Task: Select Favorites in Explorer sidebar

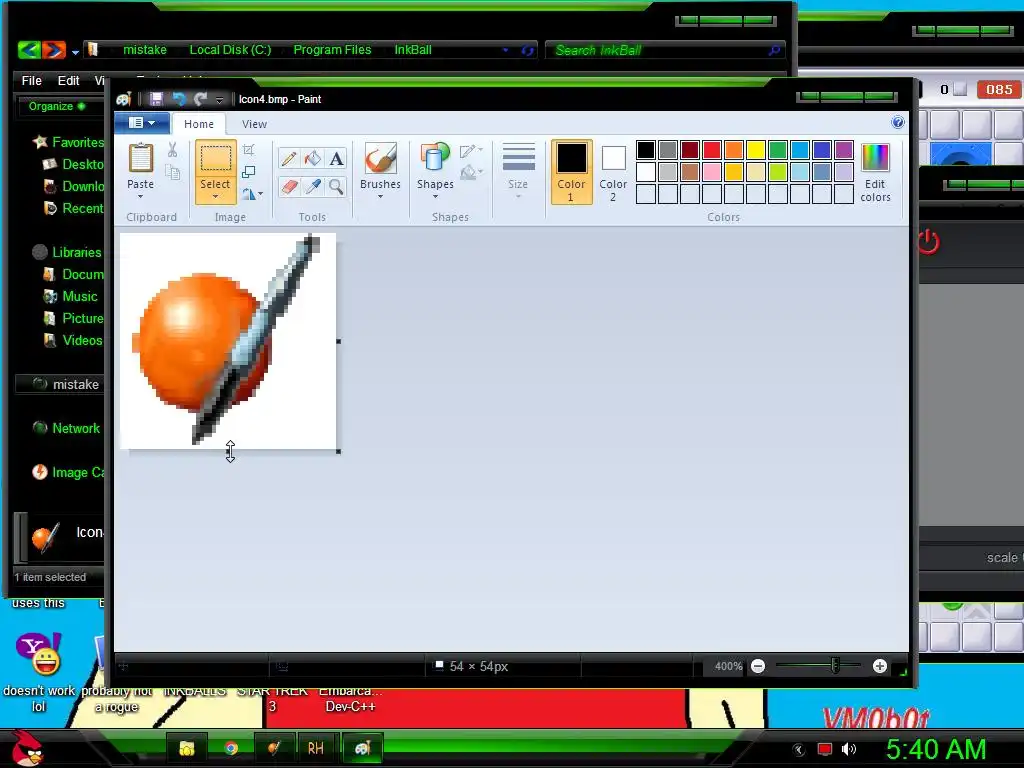Action: (78, 142)
